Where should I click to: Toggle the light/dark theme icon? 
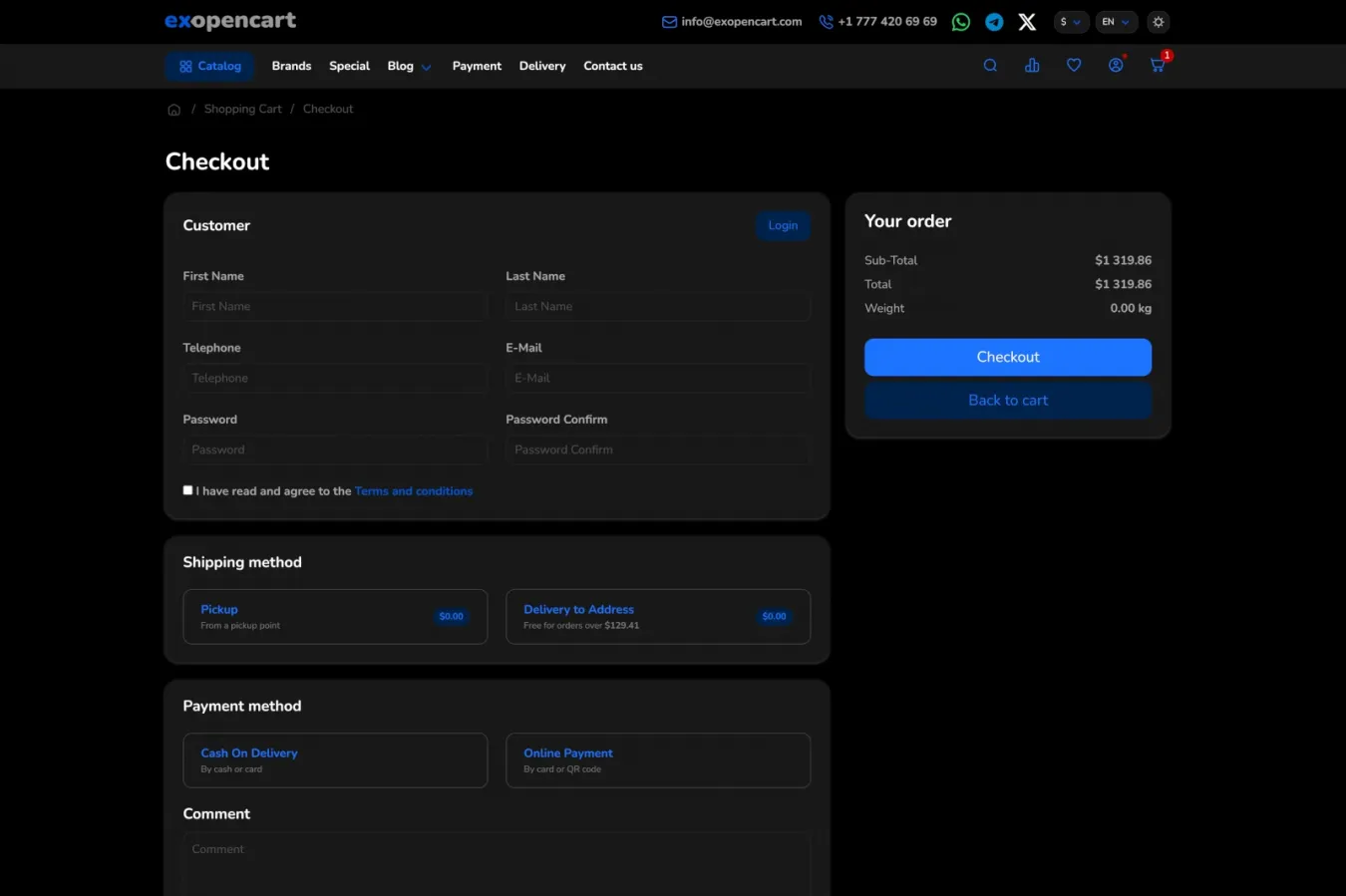coord(1158,22)
